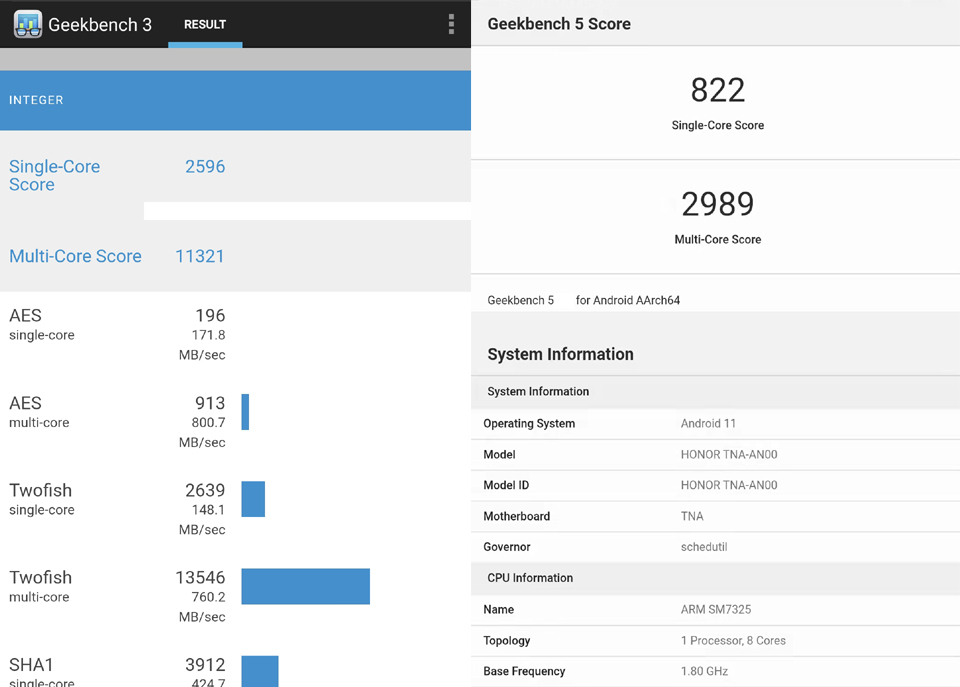Click the AES multi-core result bar

245,412
